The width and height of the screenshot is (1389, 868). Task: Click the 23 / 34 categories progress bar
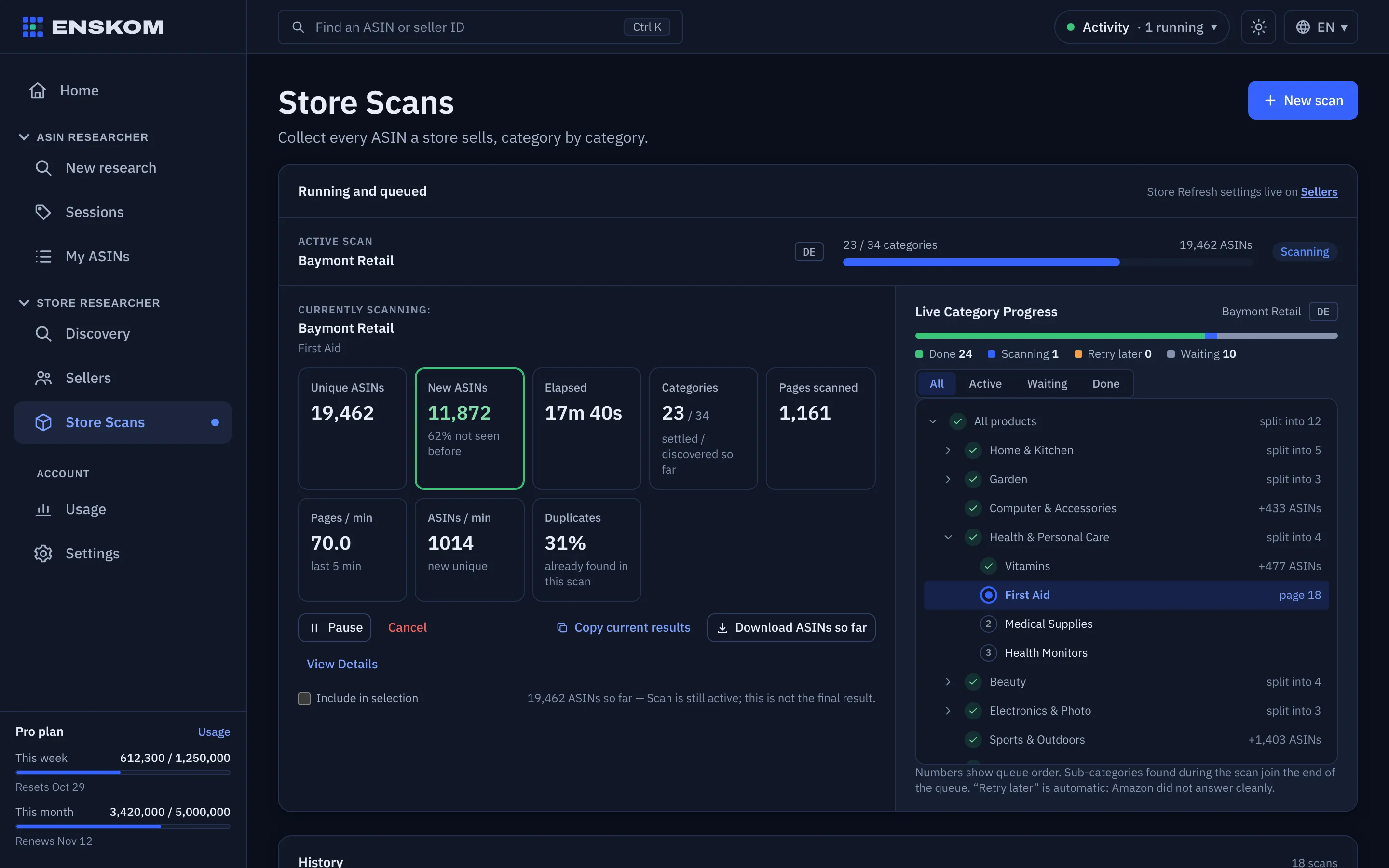pos(1047,262)
